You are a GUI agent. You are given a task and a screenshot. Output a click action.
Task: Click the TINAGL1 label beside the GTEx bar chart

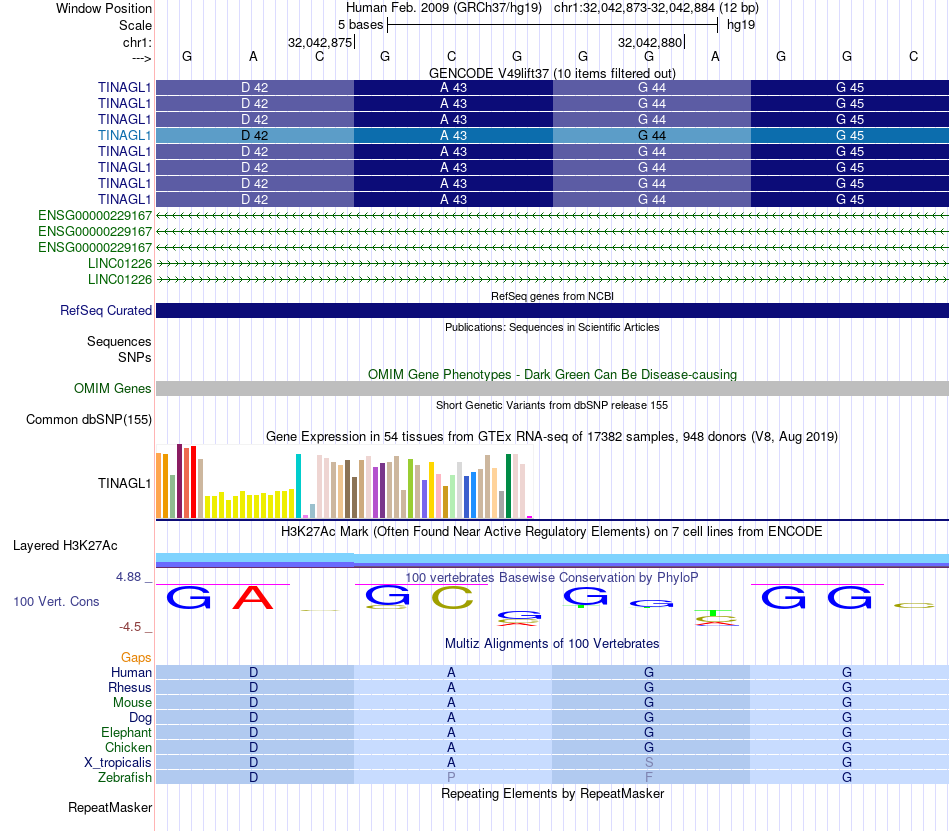pos(124,483)
